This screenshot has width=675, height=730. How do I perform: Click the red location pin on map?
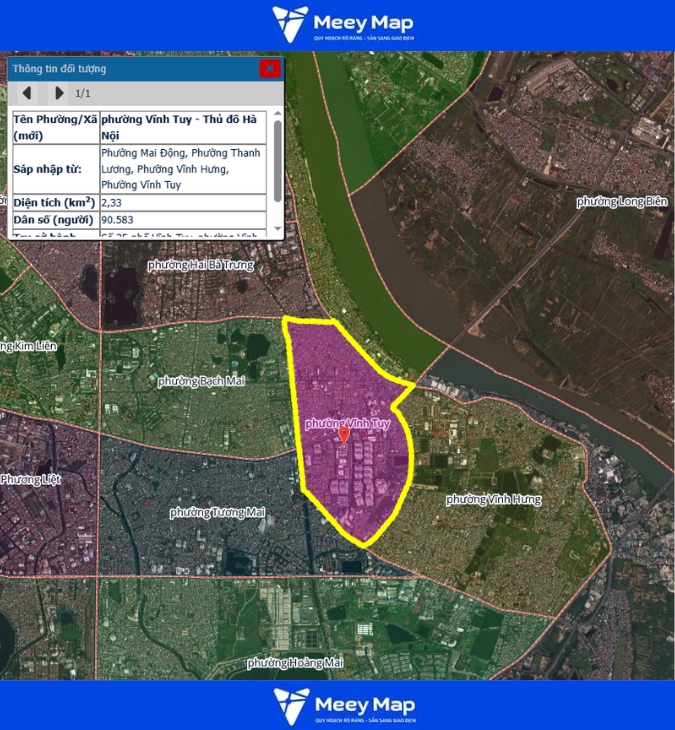(344, 434)
